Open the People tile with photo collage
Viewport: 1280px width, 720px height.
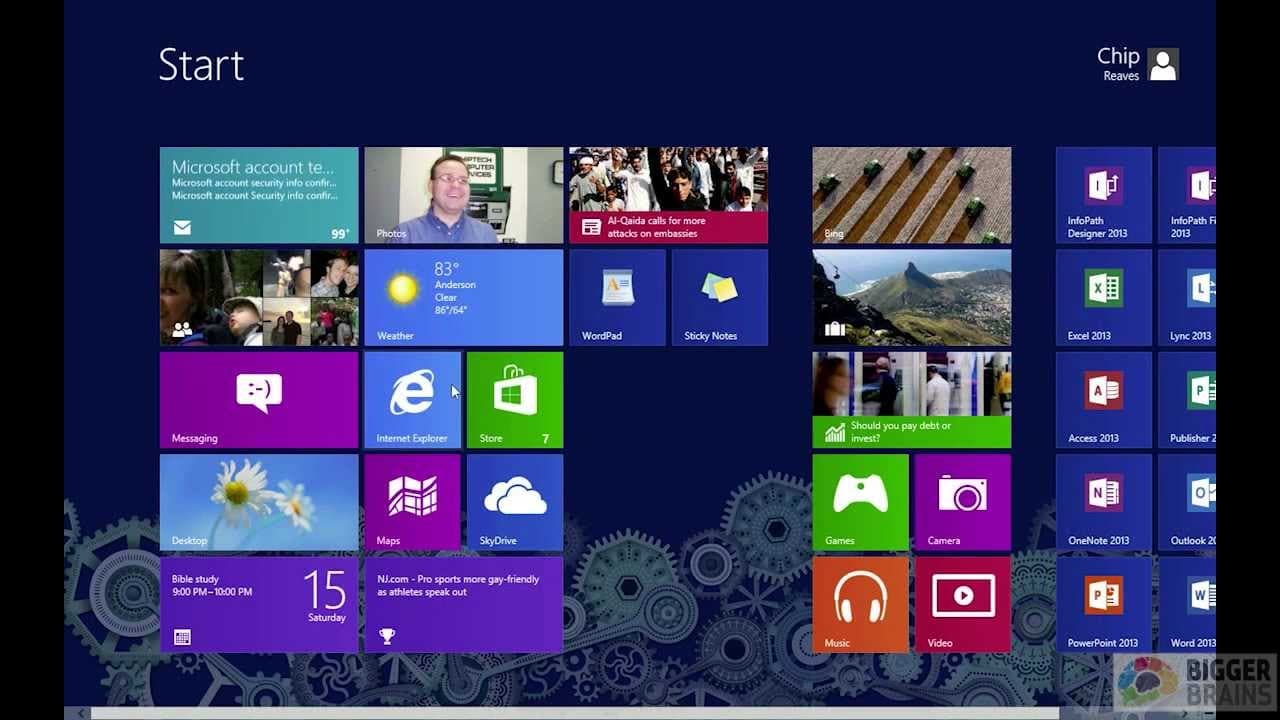point(259,298)
